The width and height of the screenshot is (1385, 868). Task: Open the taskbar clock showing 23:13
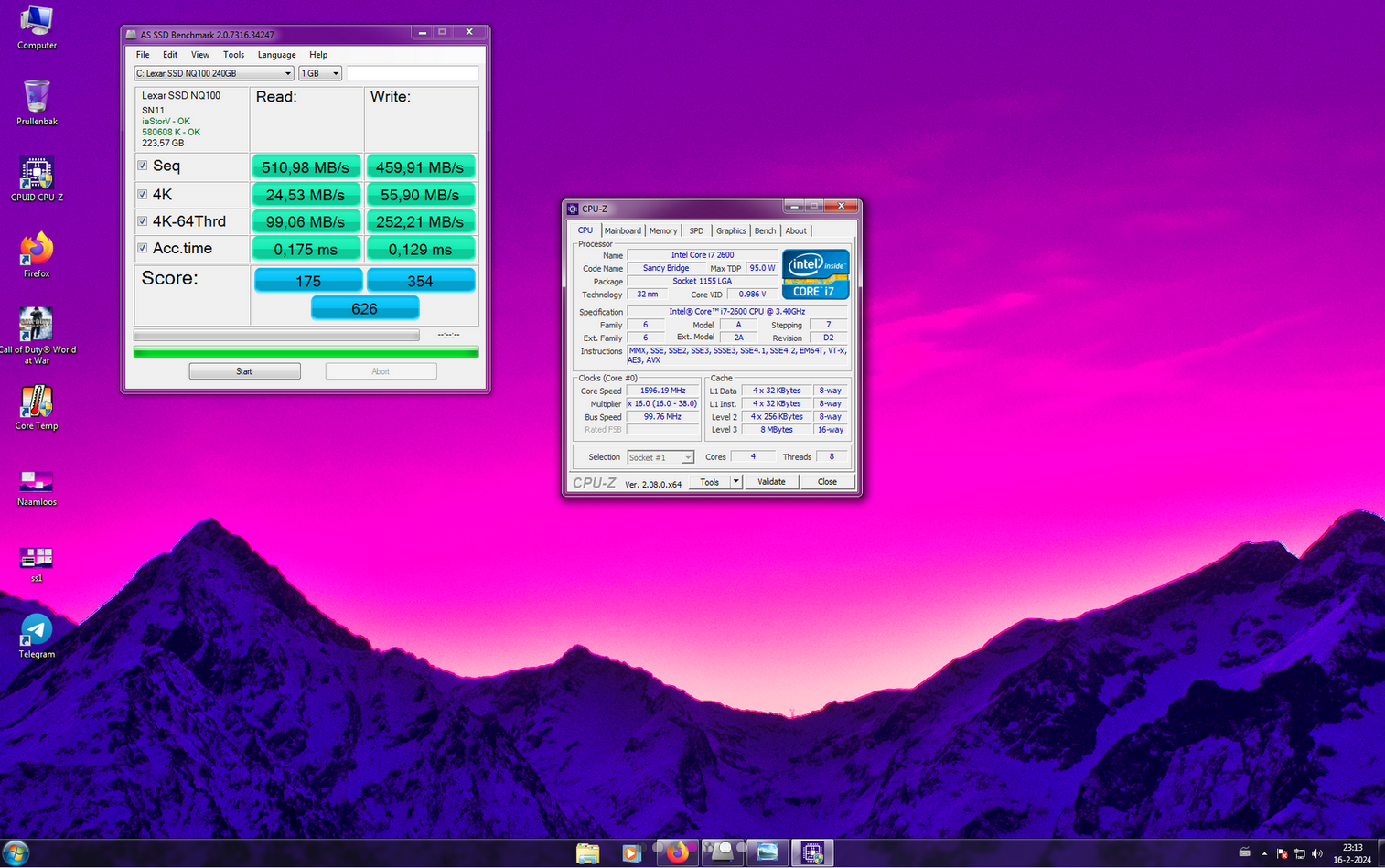[1352, 853]
